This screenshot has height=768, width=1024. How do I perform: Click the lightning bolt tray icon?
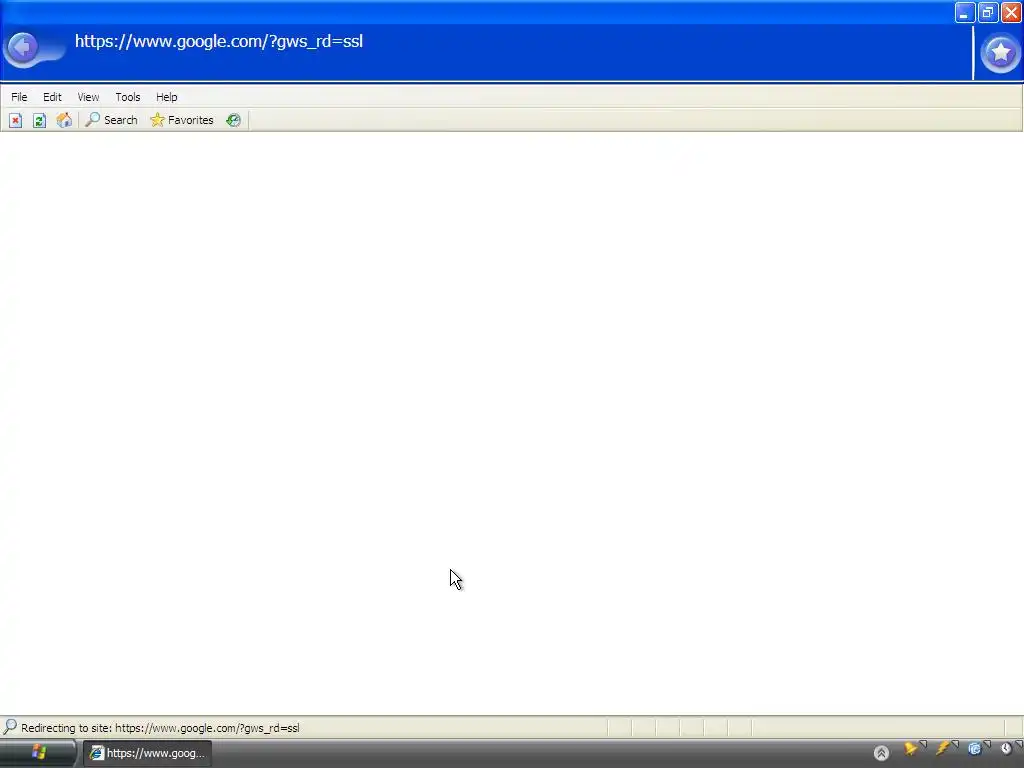coord(942,749)
